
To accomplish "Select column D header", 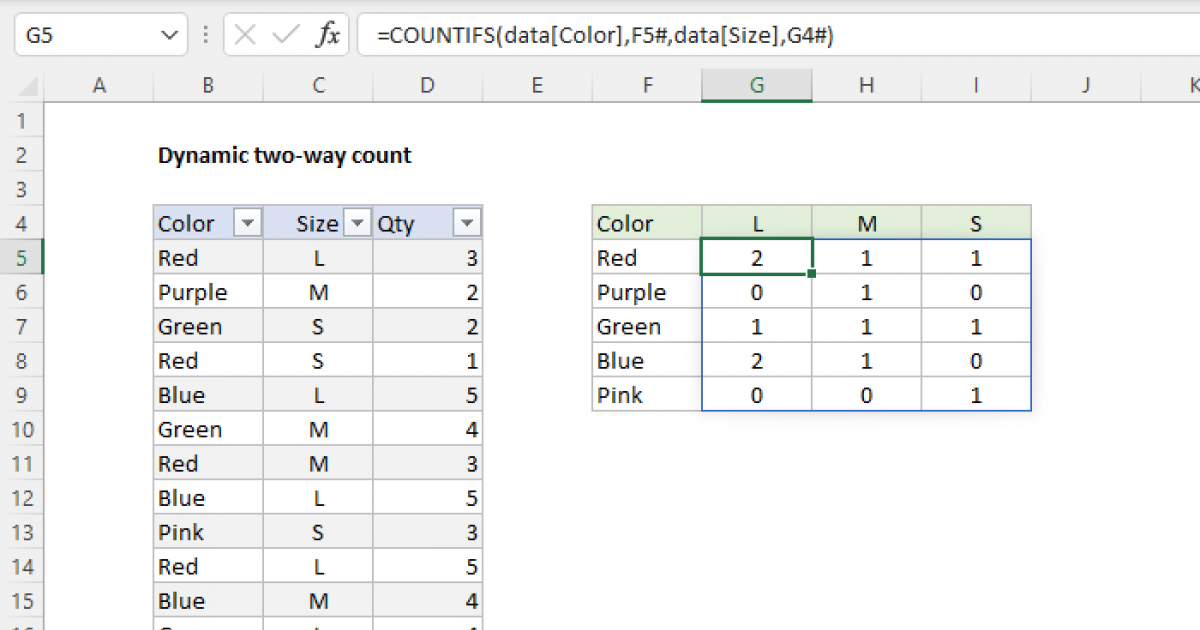I will (x=427, y=85).
